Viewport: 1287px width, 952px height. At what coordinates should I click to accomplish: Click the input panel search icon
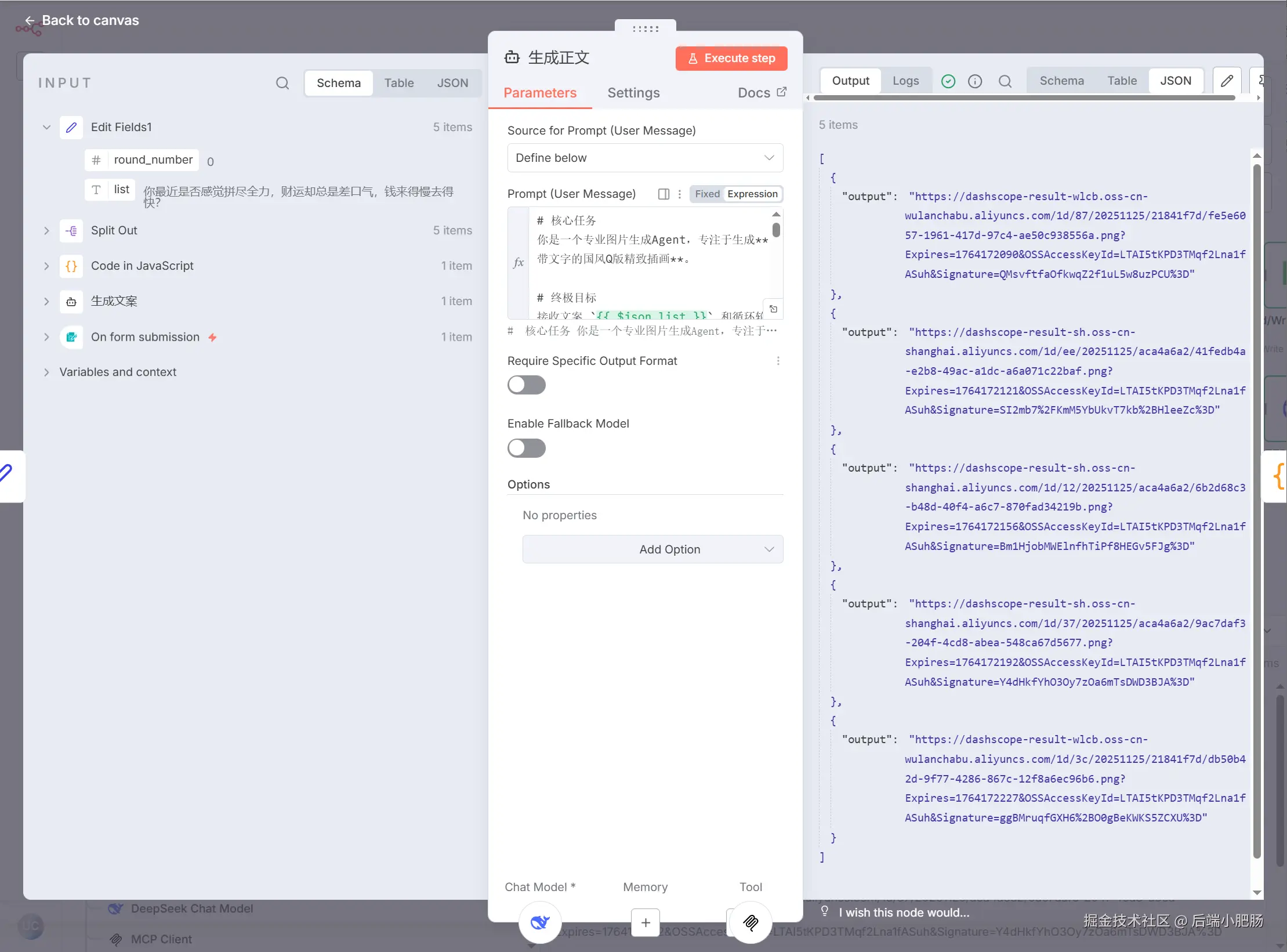[282, 83]
